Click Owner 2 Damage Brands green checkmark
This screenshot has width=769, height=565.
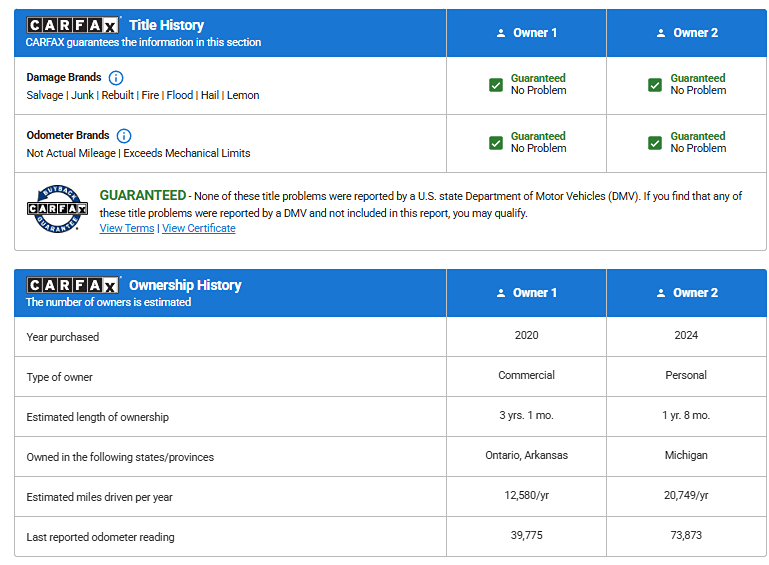tap(655, 85)
